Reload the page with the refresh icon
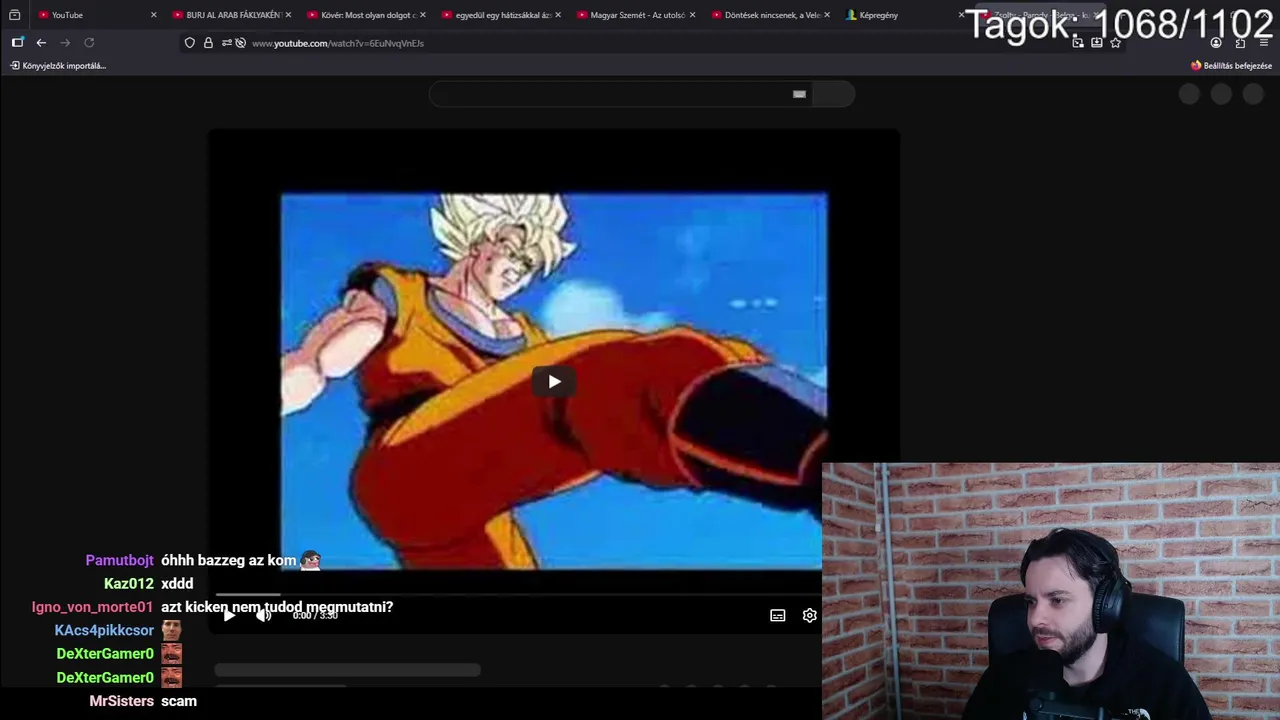 [89, 43]
